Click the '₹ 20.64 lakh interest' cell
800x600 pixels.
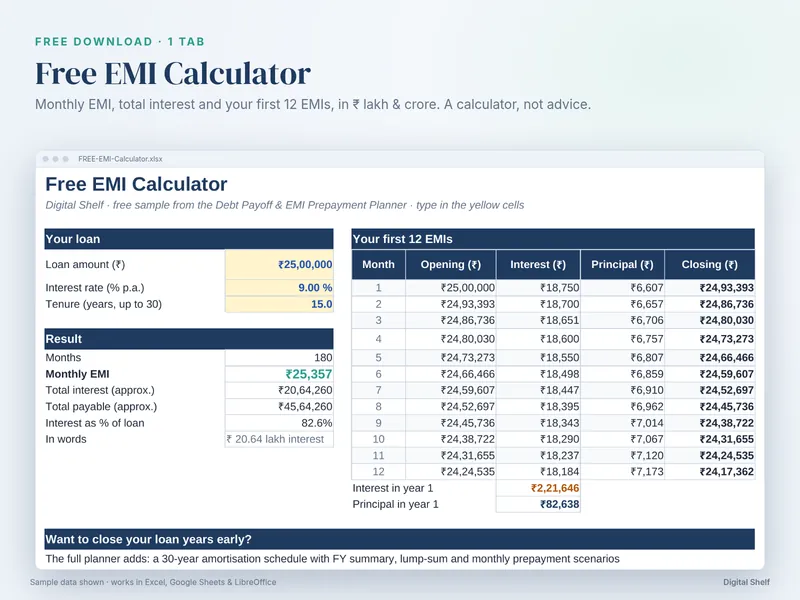279,439
